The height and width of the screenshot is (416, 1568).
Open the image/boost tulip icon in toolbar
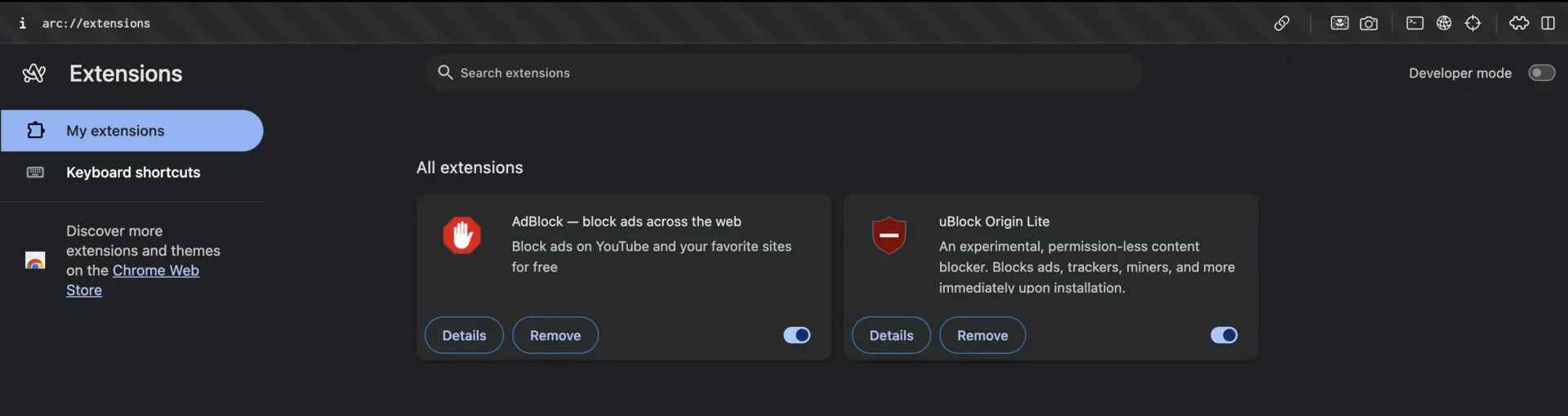pos(1339,23)
